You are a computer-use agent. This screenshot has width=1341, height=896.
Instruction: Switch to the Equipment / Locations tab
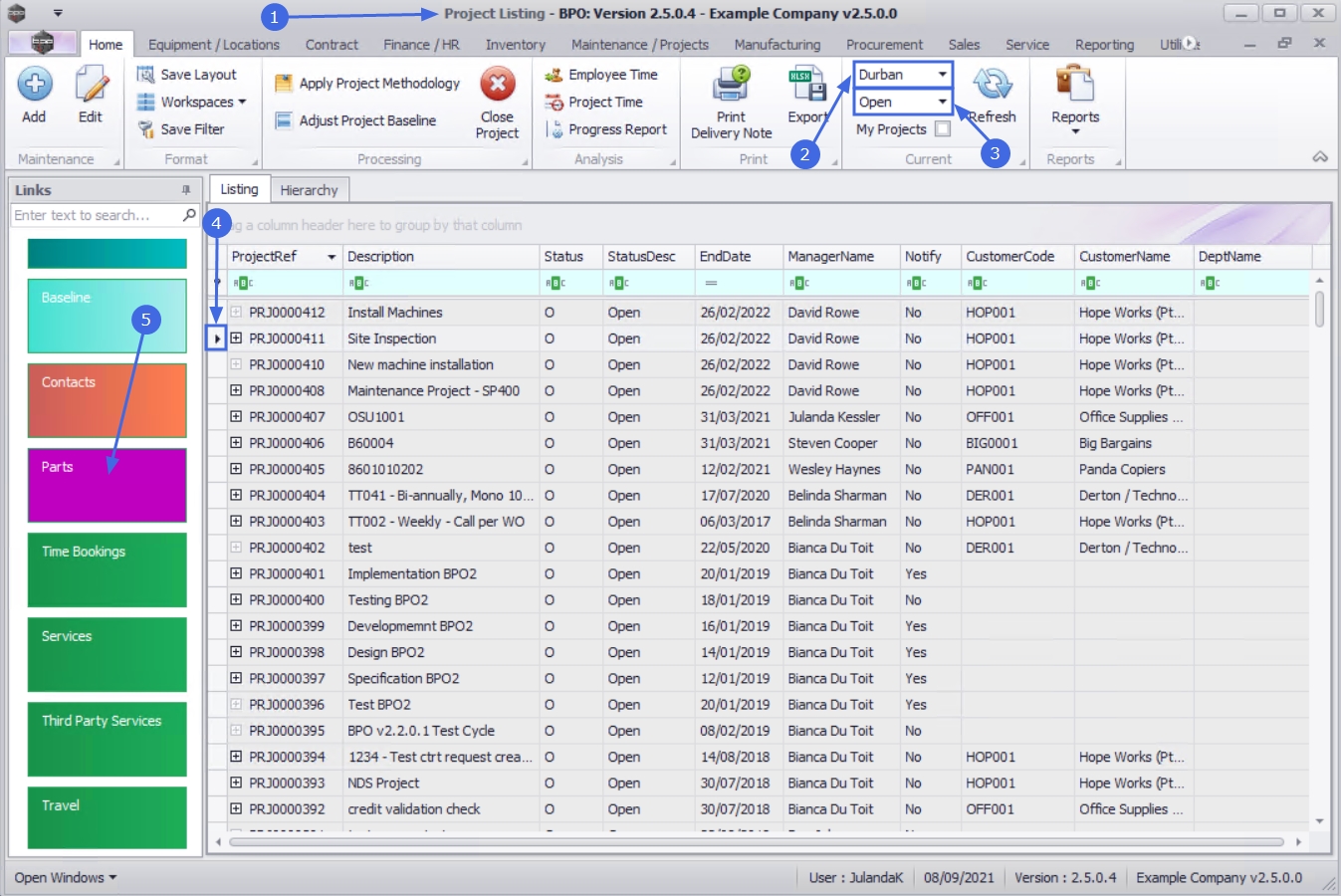pyautogui.click(x=214, y=45)
